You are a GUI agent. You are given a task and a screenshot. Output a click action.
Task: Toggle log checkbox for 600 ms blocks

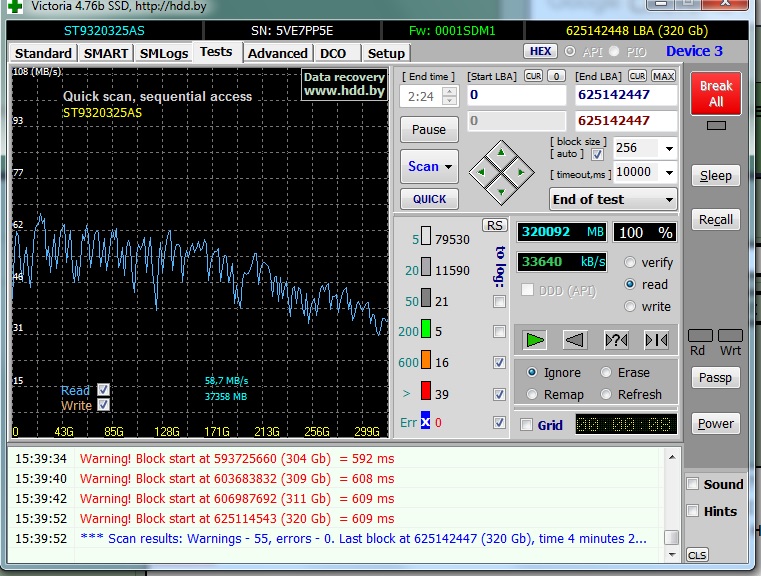[499, 363]
